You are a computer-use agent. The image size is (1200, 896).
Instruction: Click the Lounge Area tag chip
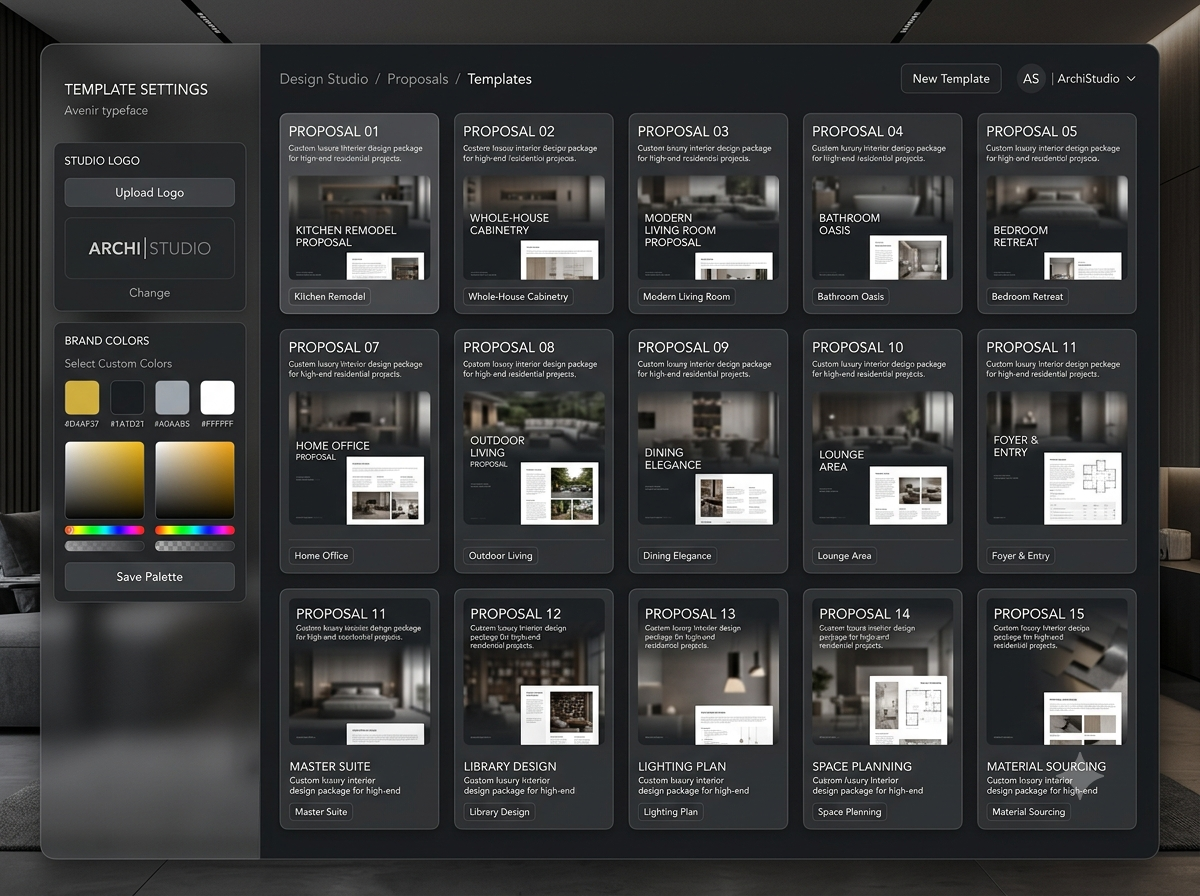pos(845,556)
